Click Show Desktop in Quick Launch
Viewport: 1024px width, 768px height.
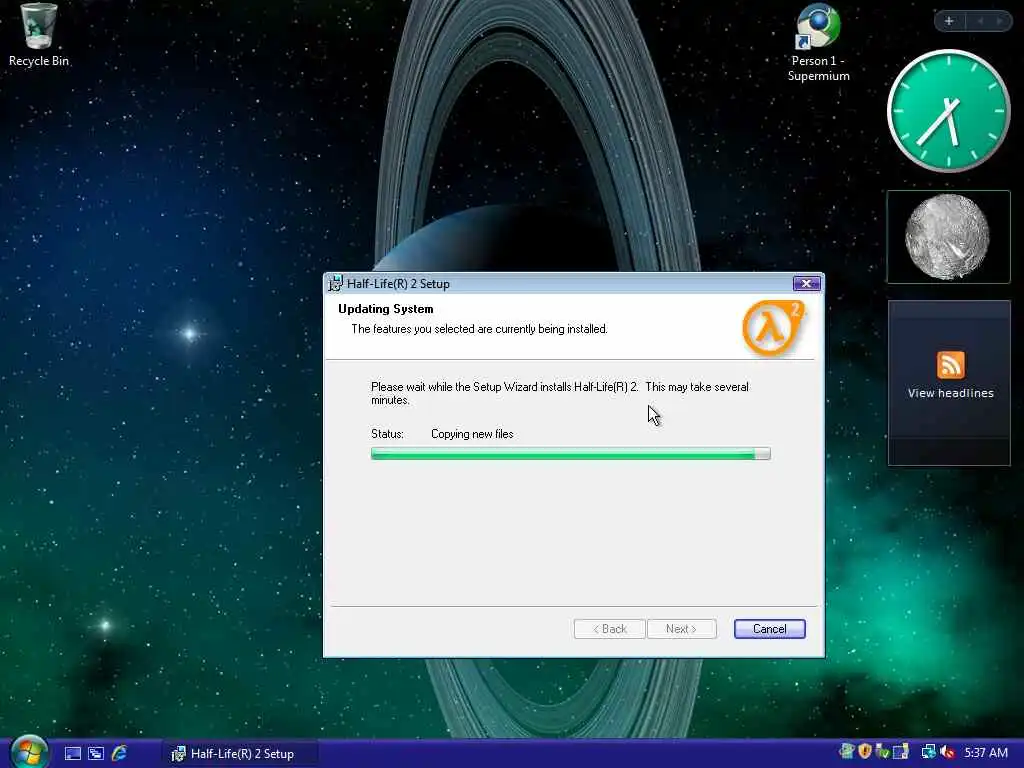click(72, 754)
